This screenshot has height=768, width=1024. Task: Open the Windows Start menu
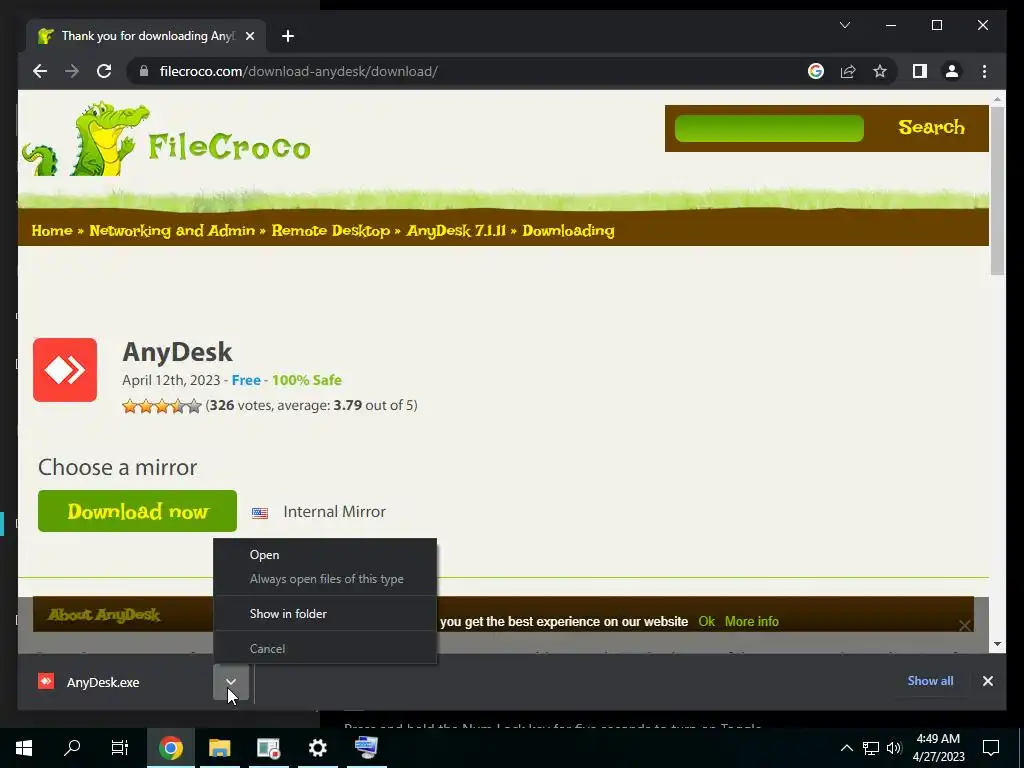pyautogui.click(x=24, y=748)
